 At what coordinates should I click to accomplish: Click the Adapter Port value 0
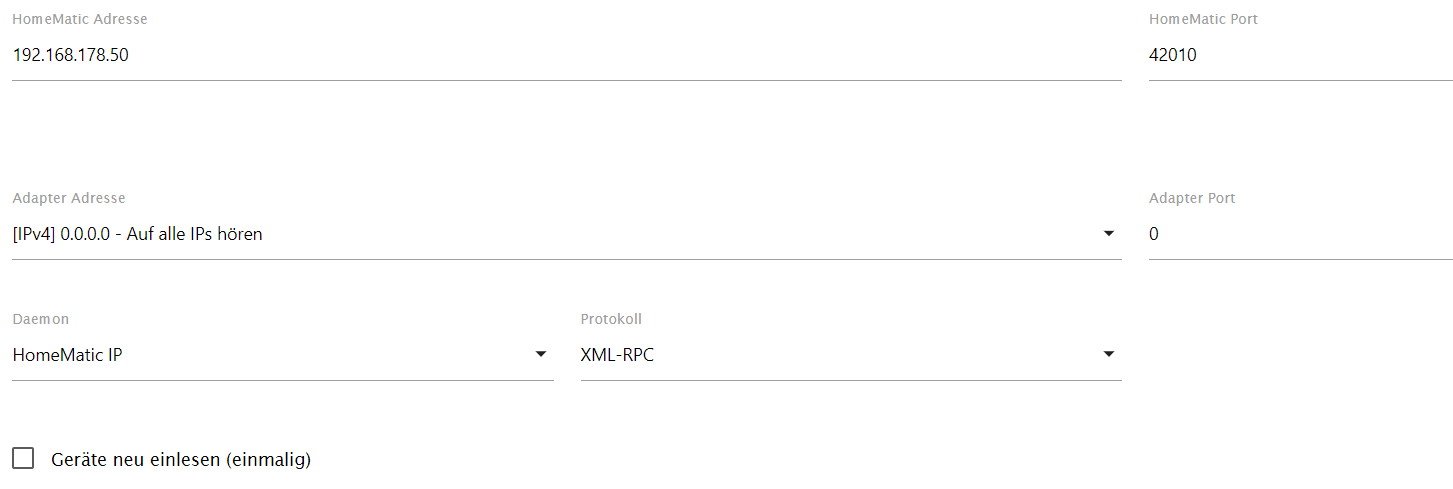tap(1154, 235)
